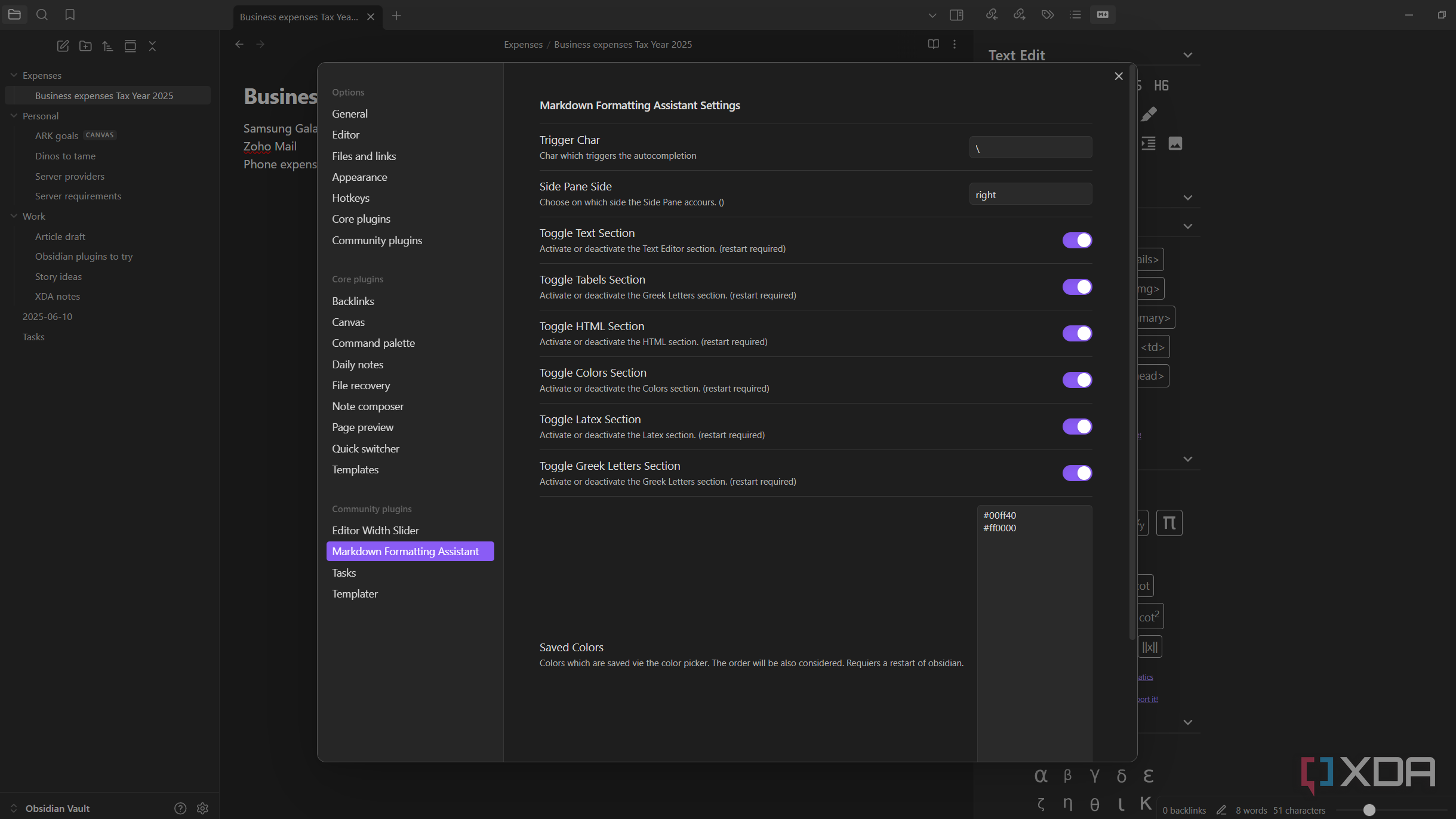1456x819 pixels.
Task: Open General settings
Action: pyautogui.click(x=350, y=113)
